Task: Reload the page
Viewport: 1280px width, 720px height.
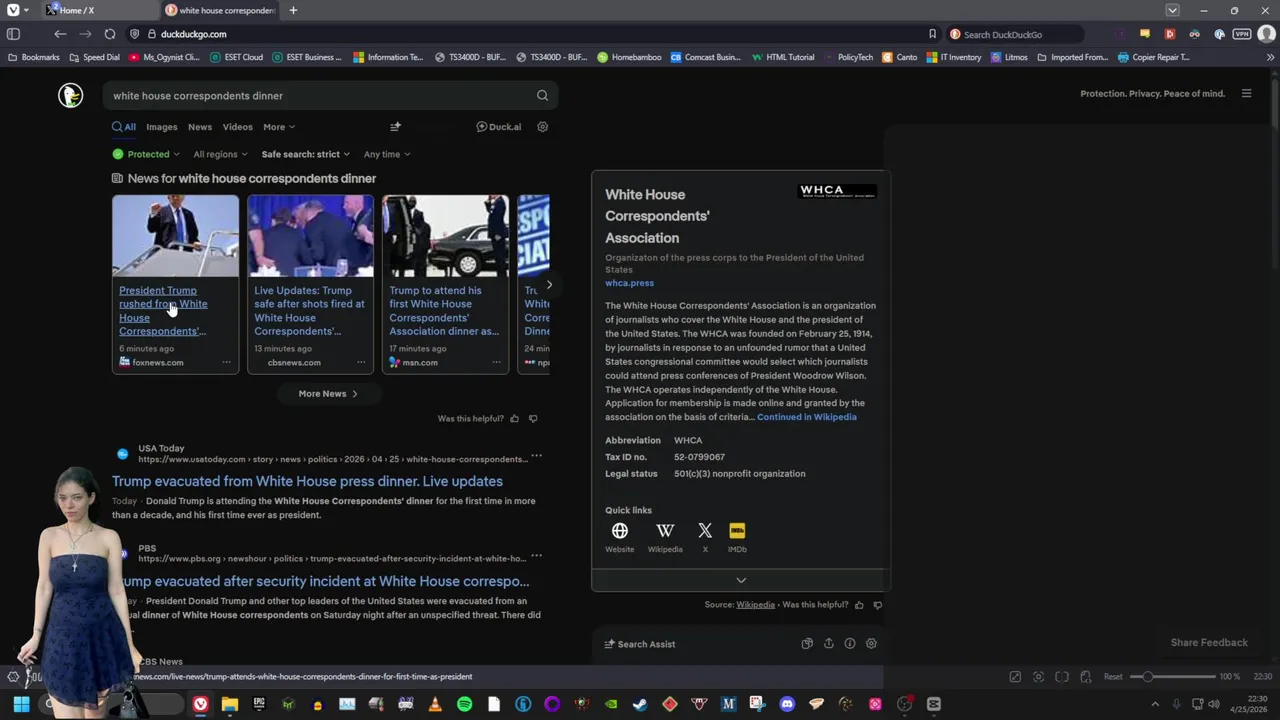Action: click(x=110, y=34)
